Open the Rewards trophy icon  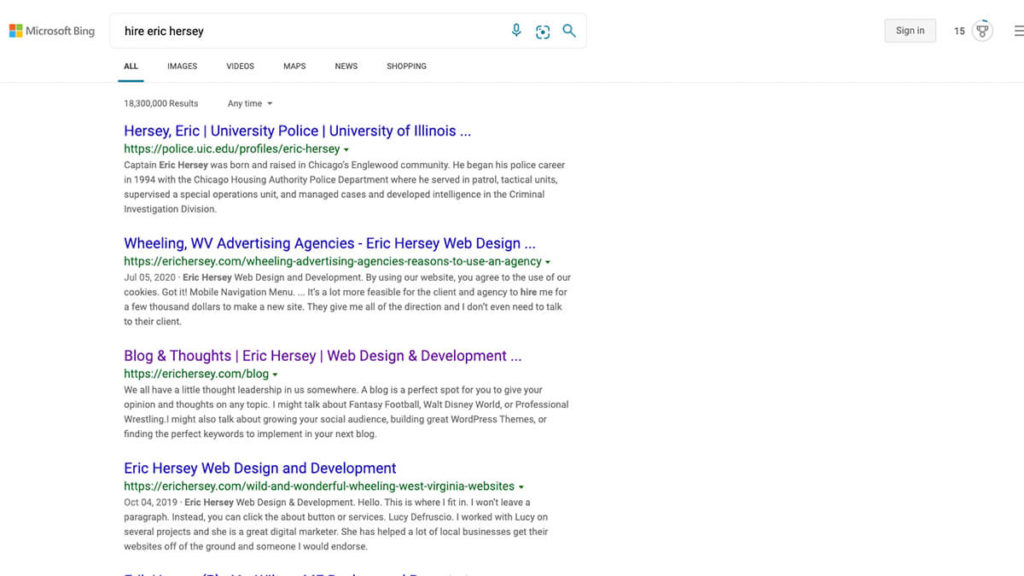(x=982, y=31)
